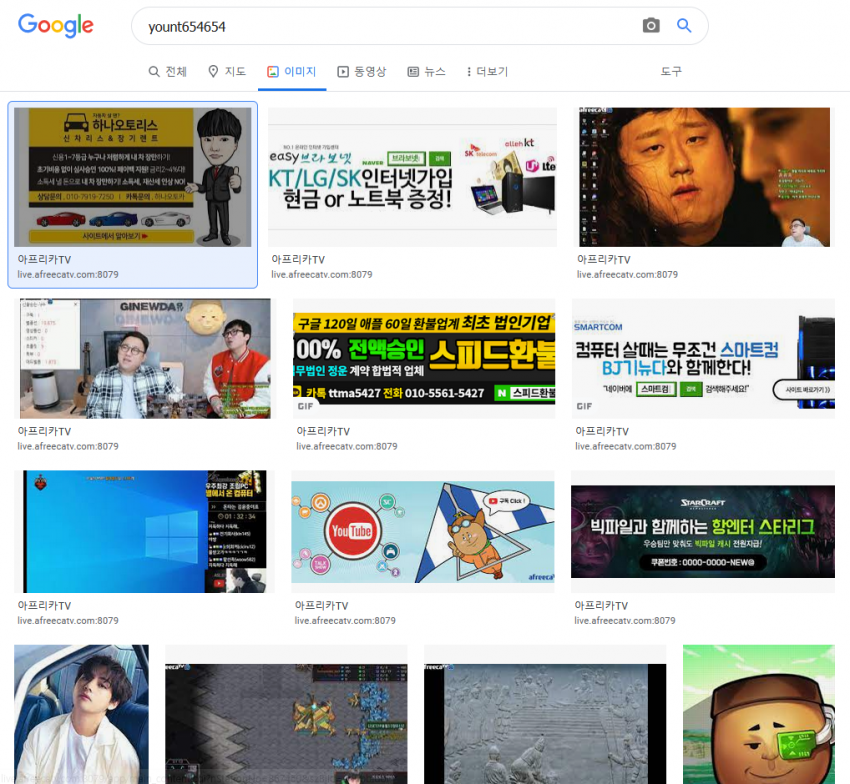Click 아프리카TV title under StarCraft 스타리그 banner
The image size is (850, 784).
tap(601, 606)
